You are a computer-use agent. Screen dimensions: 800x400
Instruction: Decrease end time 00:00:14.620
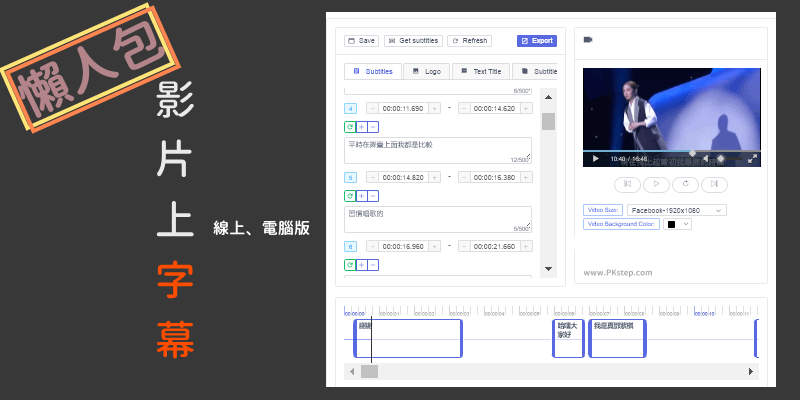[464, 108]
